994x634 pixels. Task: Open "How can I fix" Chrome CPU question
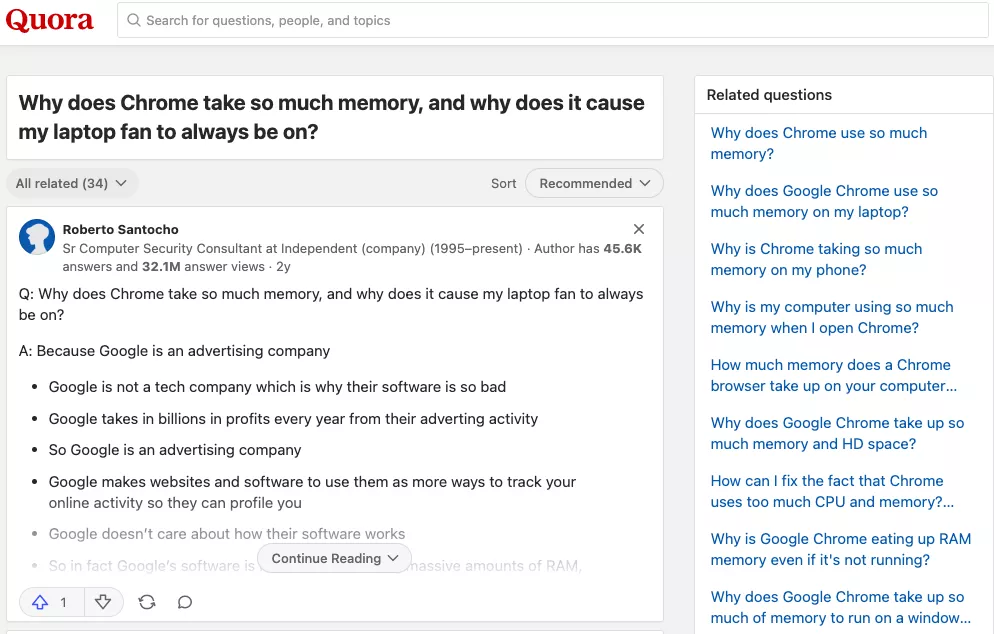(831, 491)
